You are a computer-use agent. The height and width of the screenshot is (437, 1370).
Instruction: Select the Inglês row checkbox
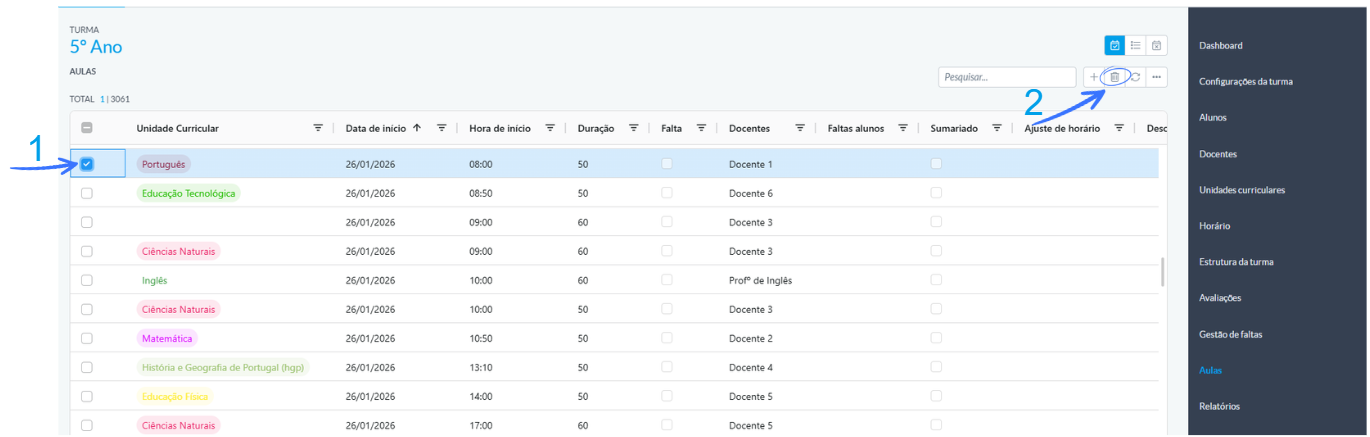click(x=87, y=280)
